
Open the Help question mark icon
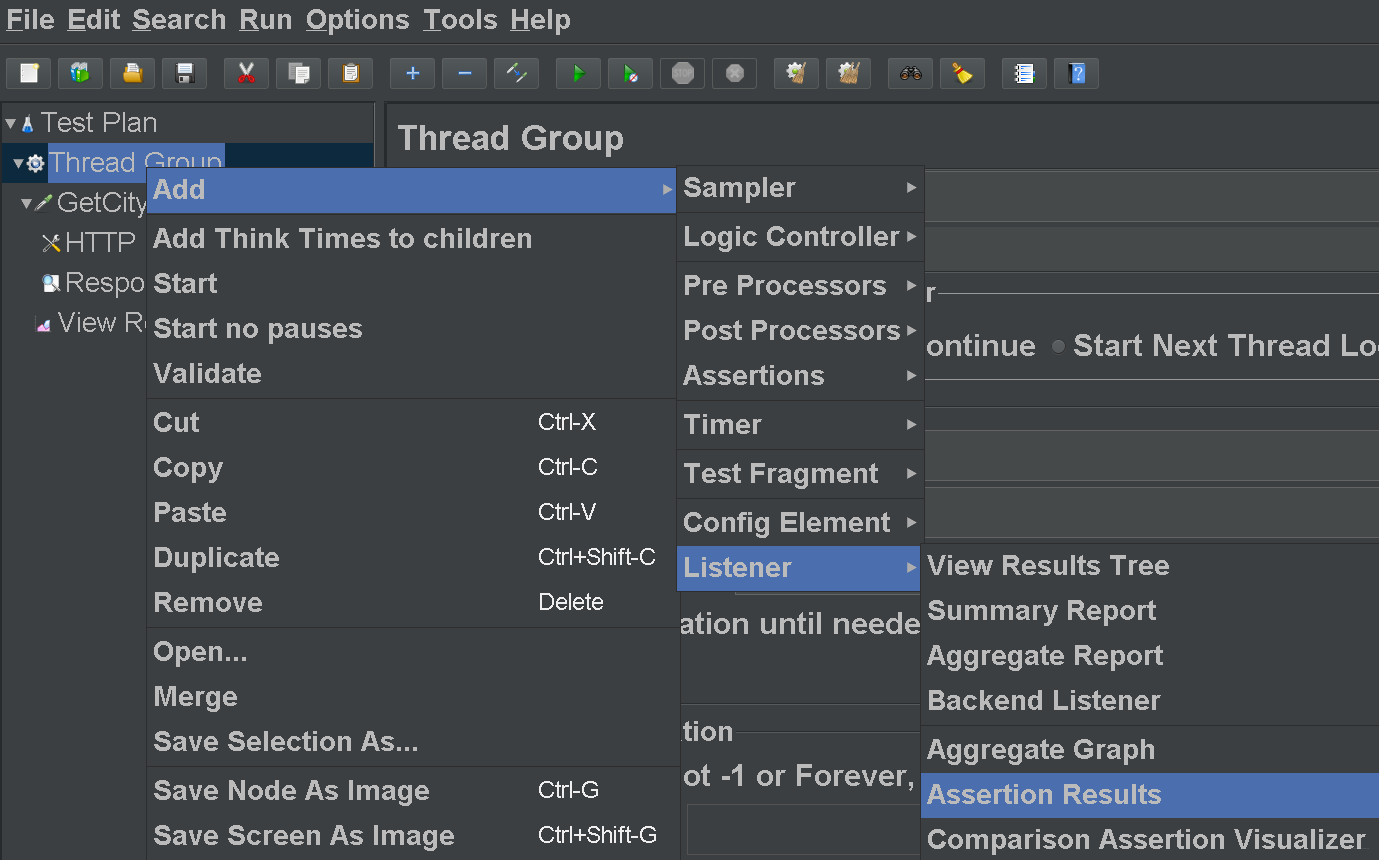click(x=1076, y=73)
